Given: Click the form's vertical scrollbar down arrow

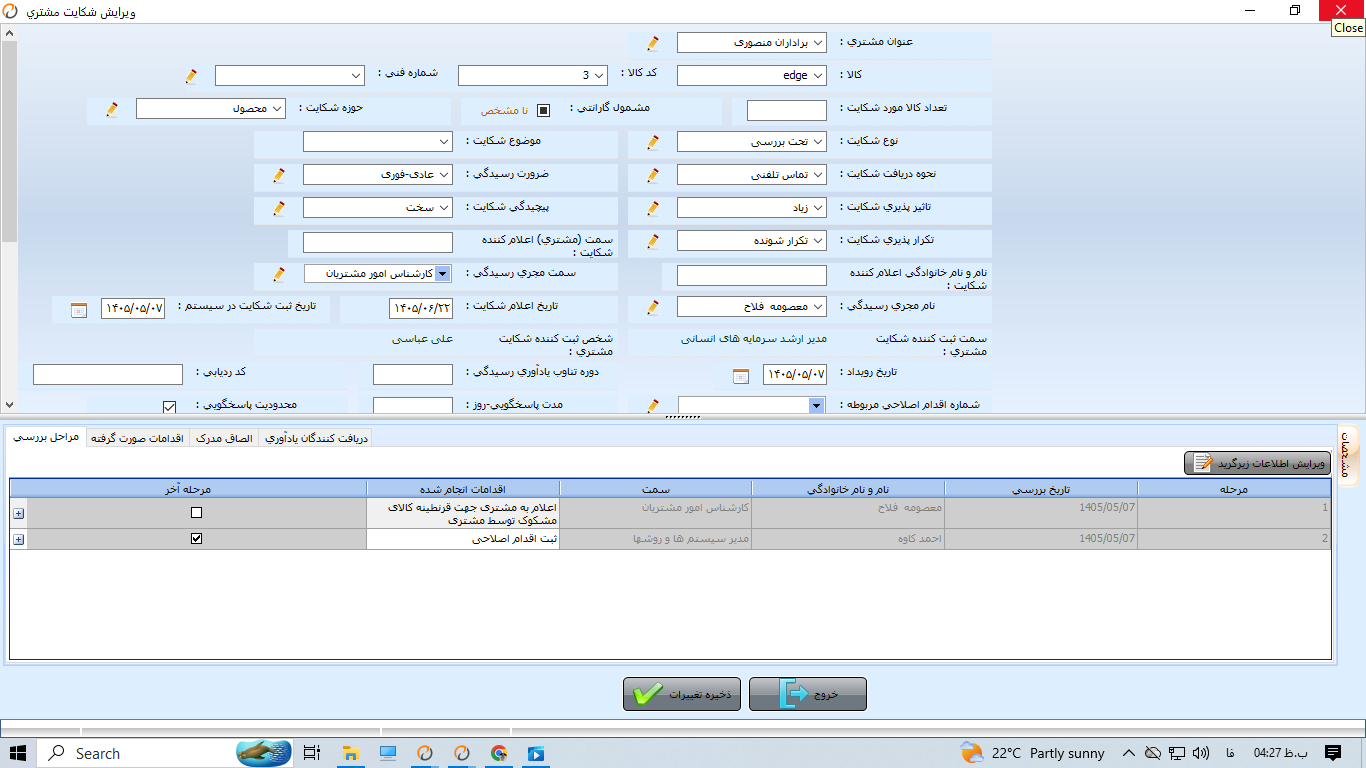Looking at the screenshot, I should [9, 404].
